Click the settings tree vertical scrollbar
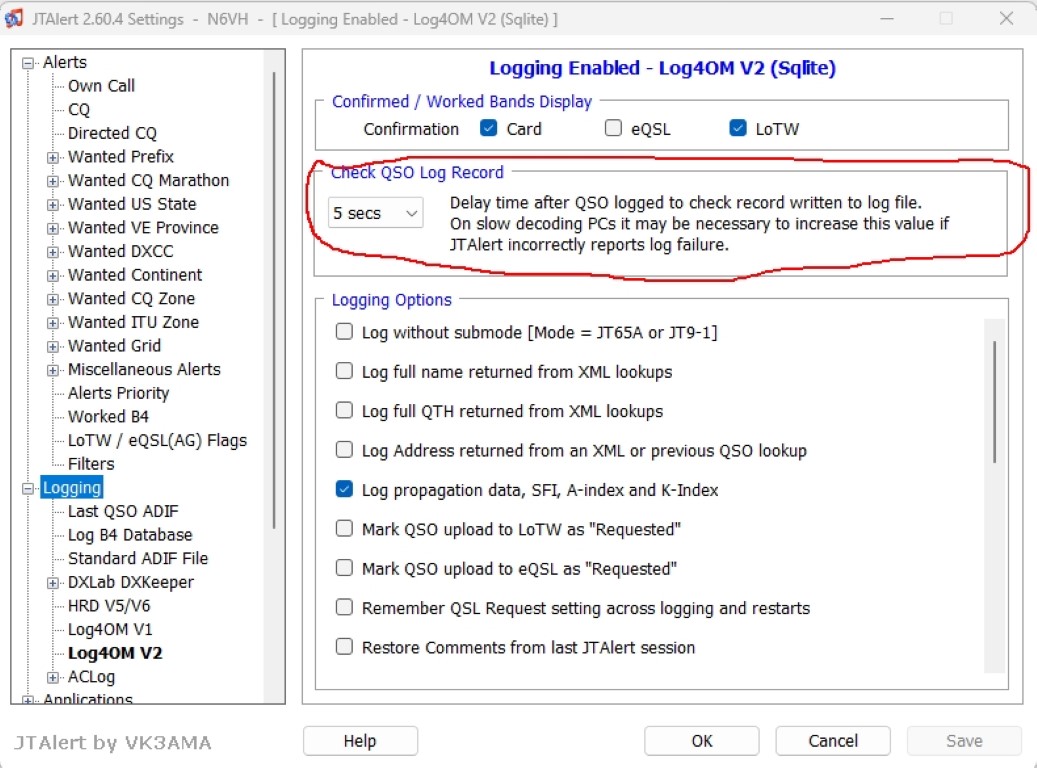Screen dimensions: 1037x768 pos(274,300)
